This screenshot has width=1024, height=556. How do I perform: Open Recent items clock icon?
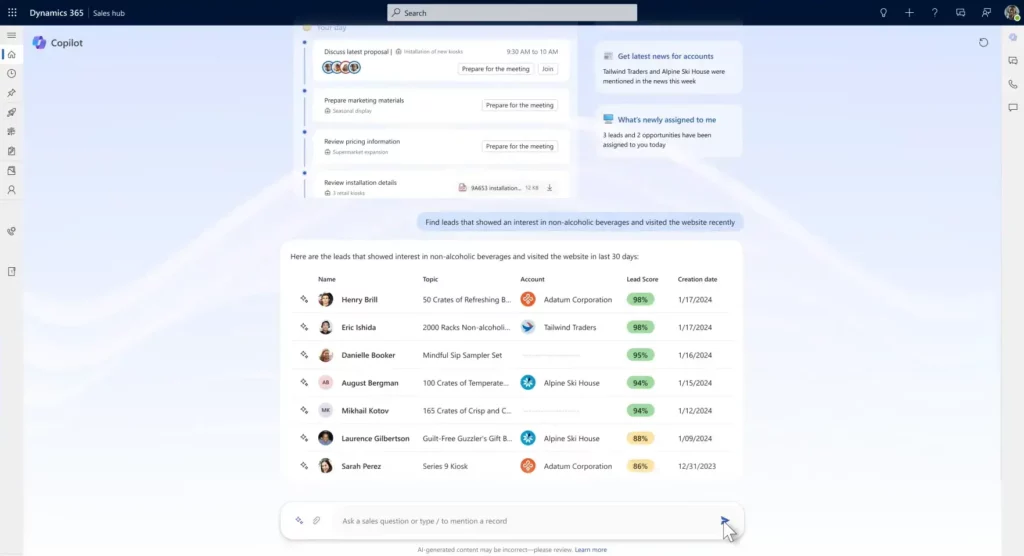tap(11, 73)
